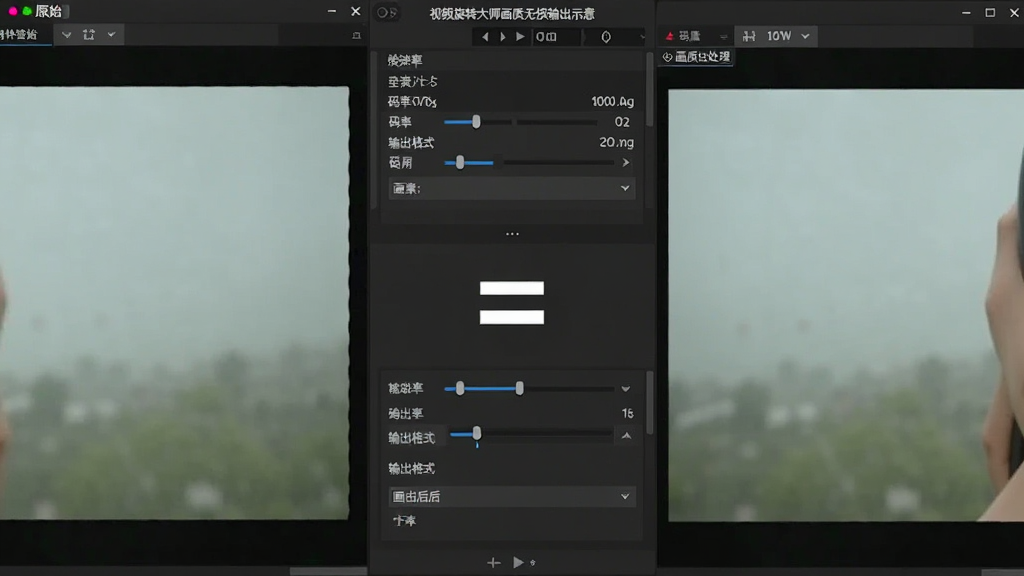This screenshot has height=576, width=1024.
Task: Click the lower white bar in center preview
Action: pyautogui.click(x=512, y=317)
